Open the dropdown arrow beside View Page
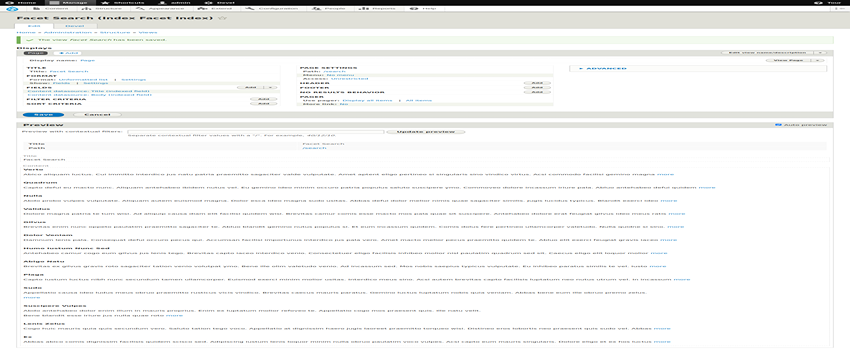The height and width of the screenshot is (360, 850). (x=818, y=60)
